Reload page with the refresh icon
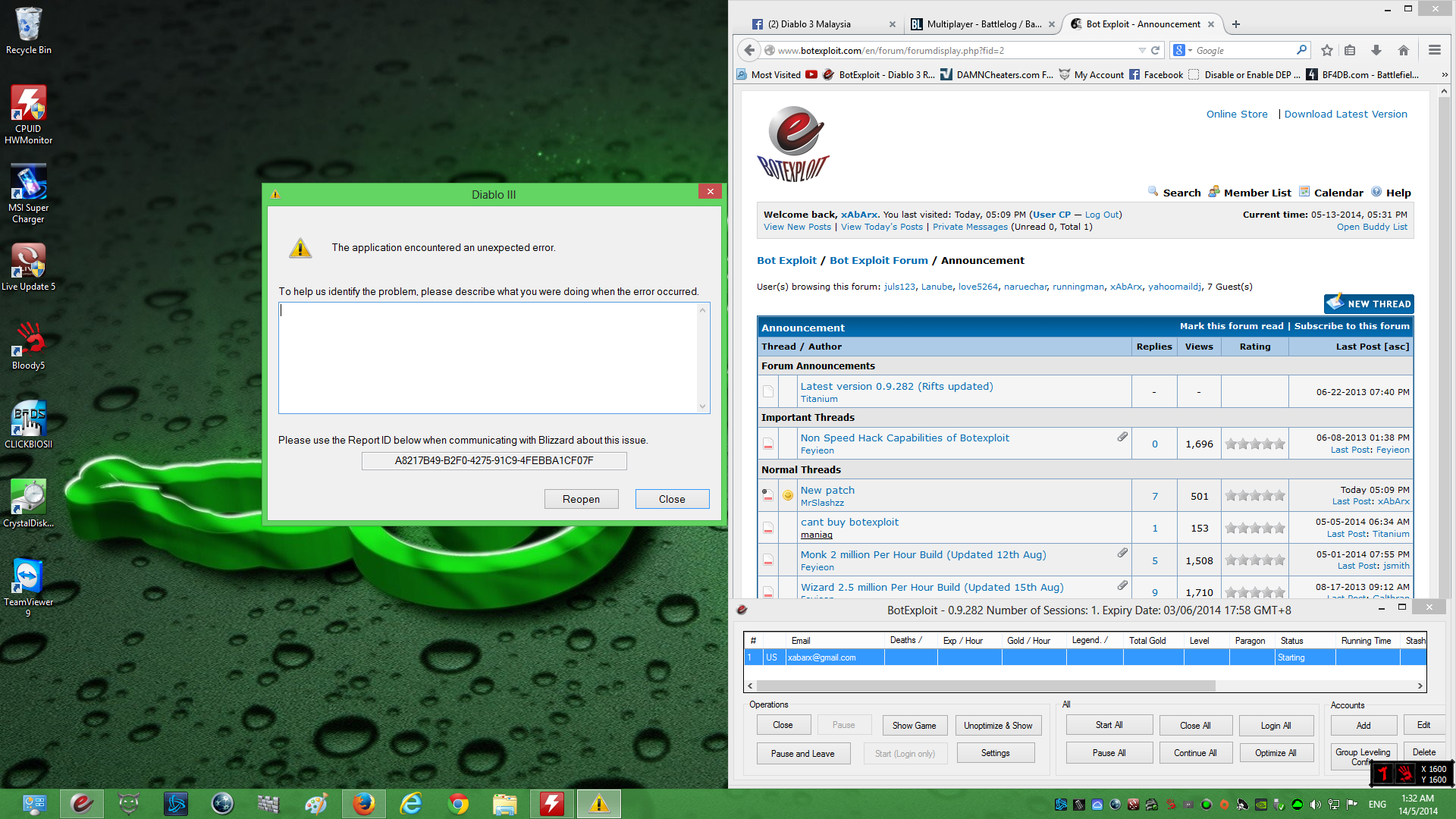 (x=1155, y=50)
